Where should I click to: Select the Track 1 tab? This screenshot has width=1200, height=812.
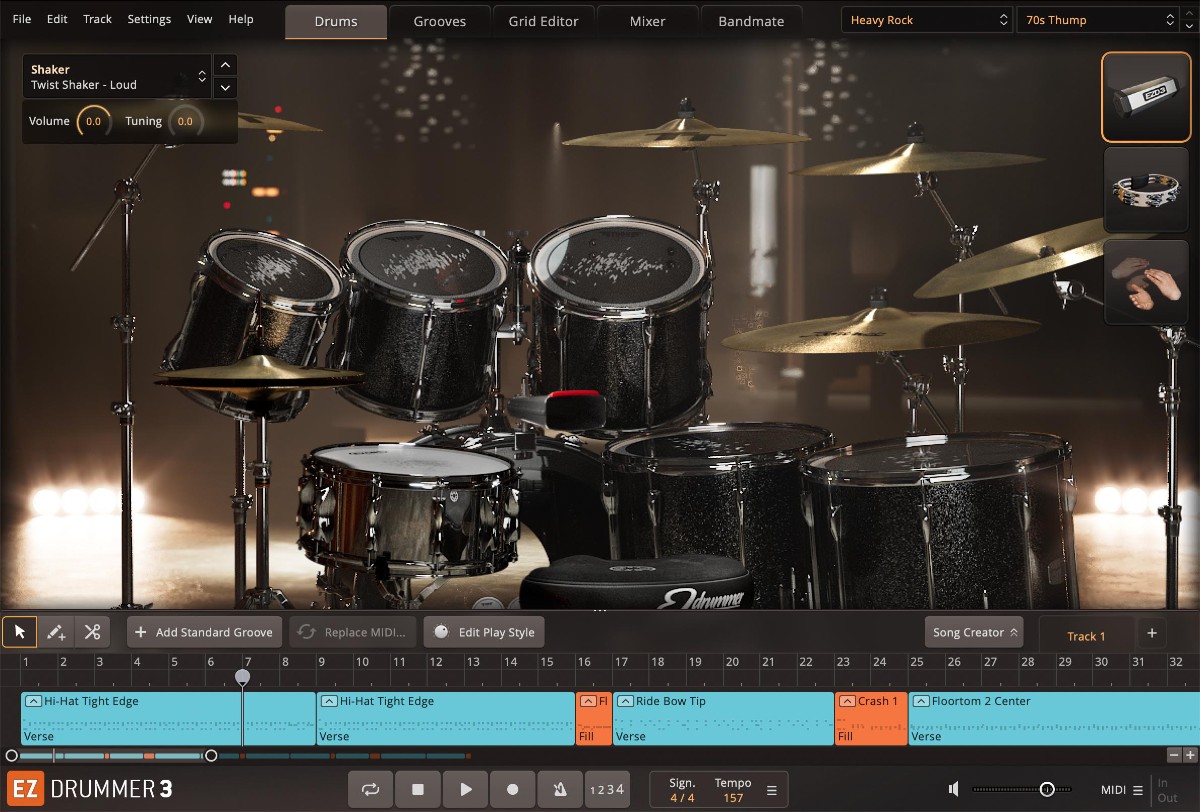1086,636
